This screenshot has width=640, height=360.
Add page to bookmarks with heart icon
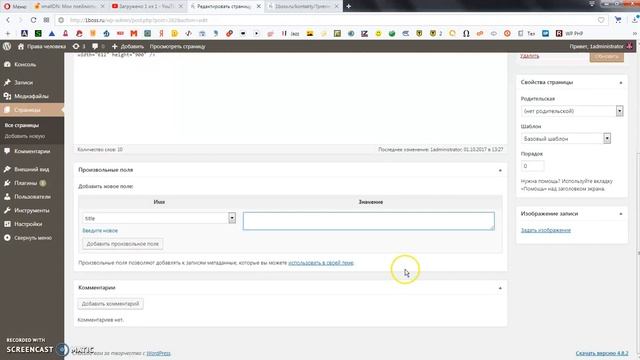[601, 20]
